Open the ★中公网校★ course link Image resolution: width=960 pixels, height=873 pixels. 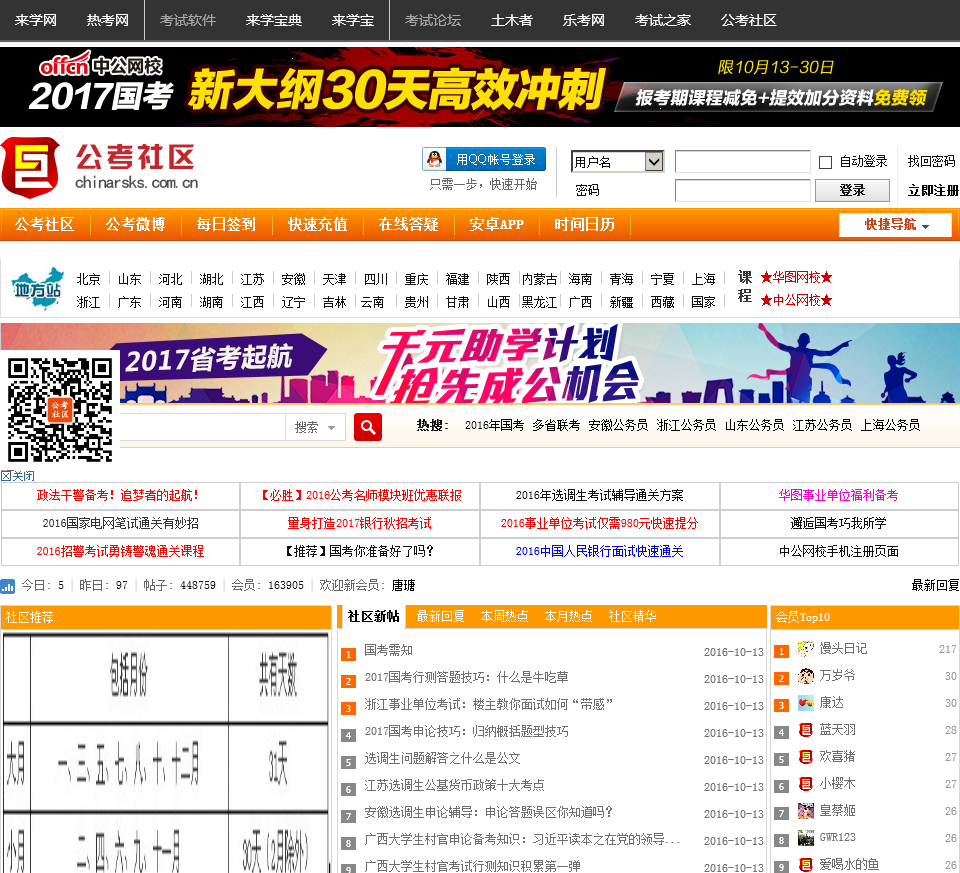pos(796,300)
